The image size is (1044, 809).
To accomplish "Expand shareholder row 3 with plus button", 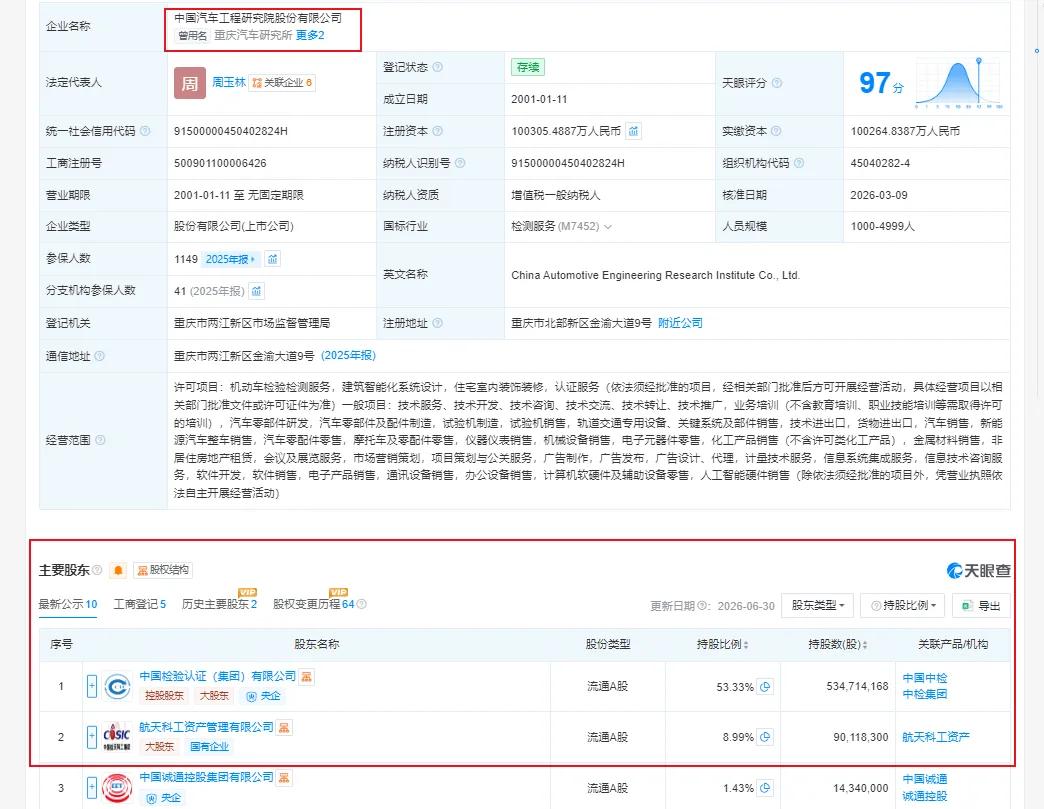I will tap(92, 788).
